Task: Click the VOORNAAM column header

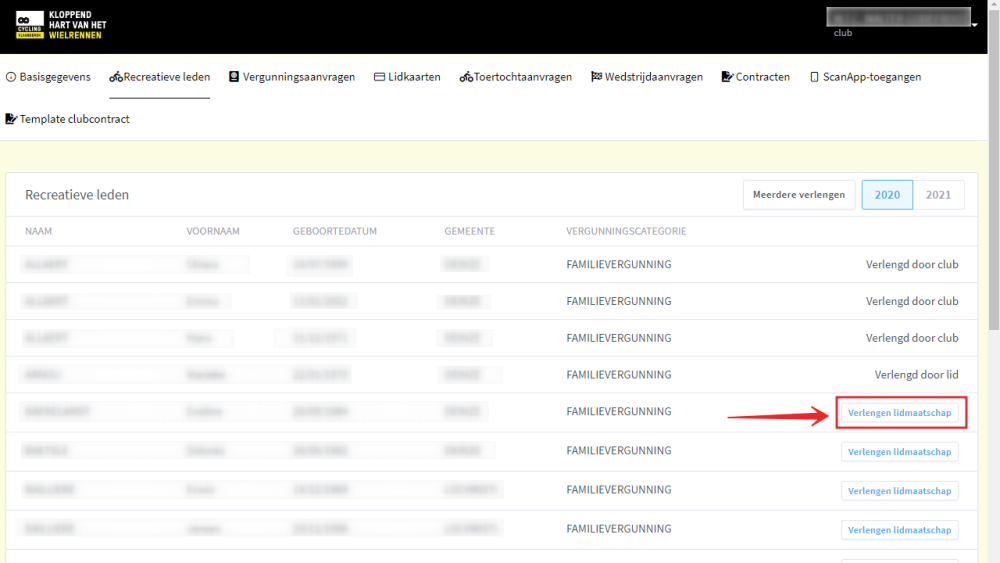Action: click(x=213, y=231)
